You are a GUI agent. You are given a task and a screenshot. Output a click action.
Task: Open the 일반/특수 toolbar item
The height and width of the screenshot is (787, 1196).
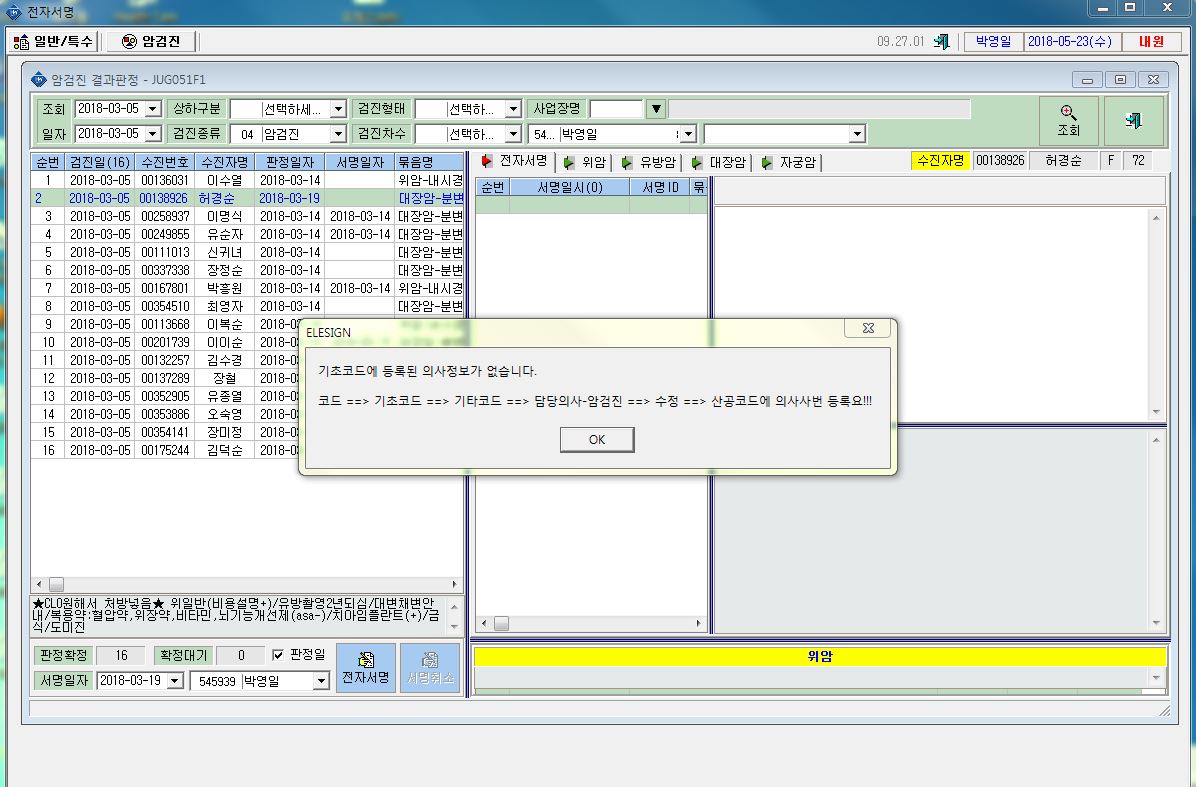(x=53, y=41)
